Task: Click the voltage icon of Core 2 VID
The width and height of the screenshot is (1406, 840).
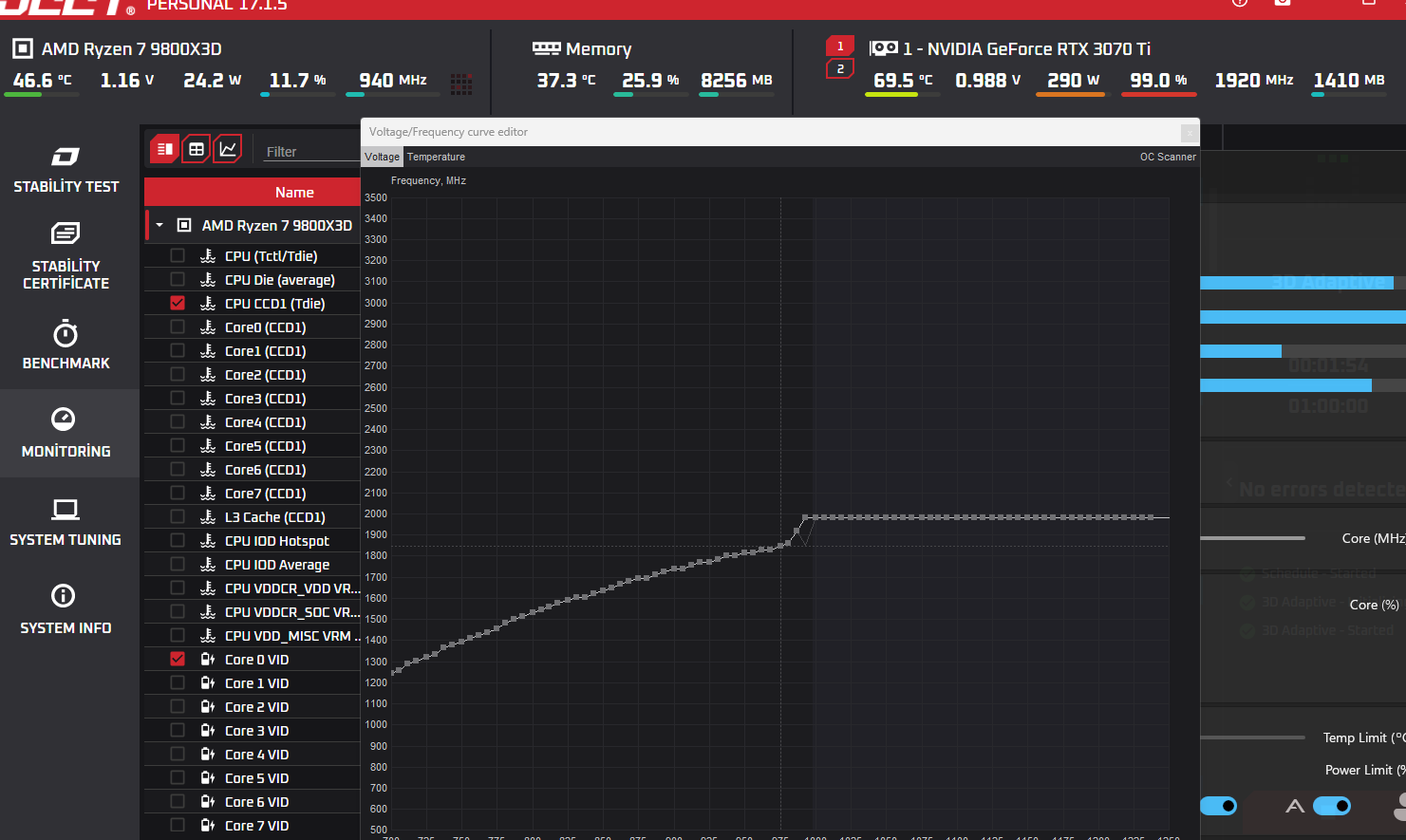Action: pyautogui.click(x=208, y=707)
